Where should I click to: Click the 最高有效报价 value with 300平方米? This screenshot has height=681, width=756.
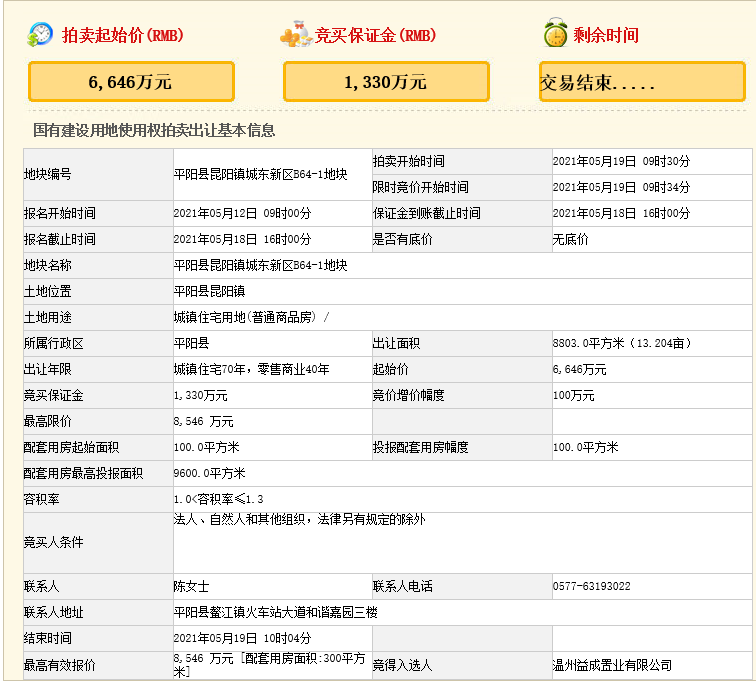click(270, 665)
